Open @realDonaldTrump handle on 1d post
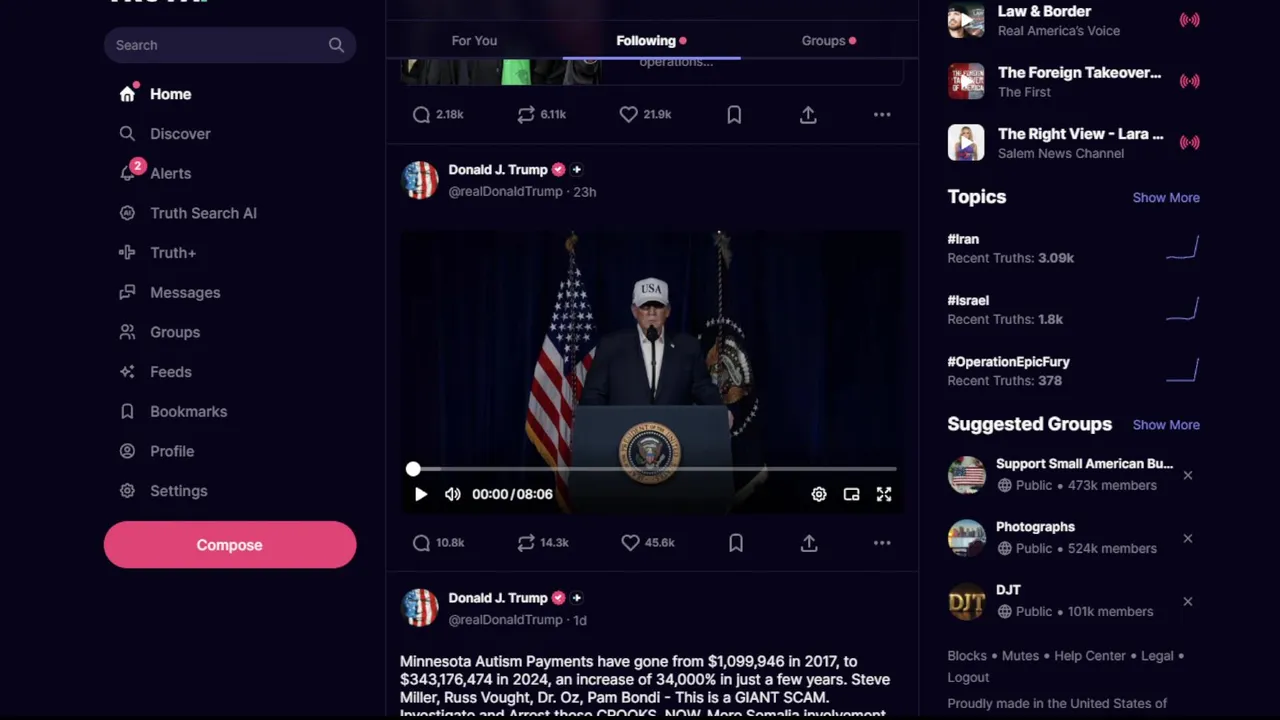This screenshot has width=1280, height=720. 505,620
